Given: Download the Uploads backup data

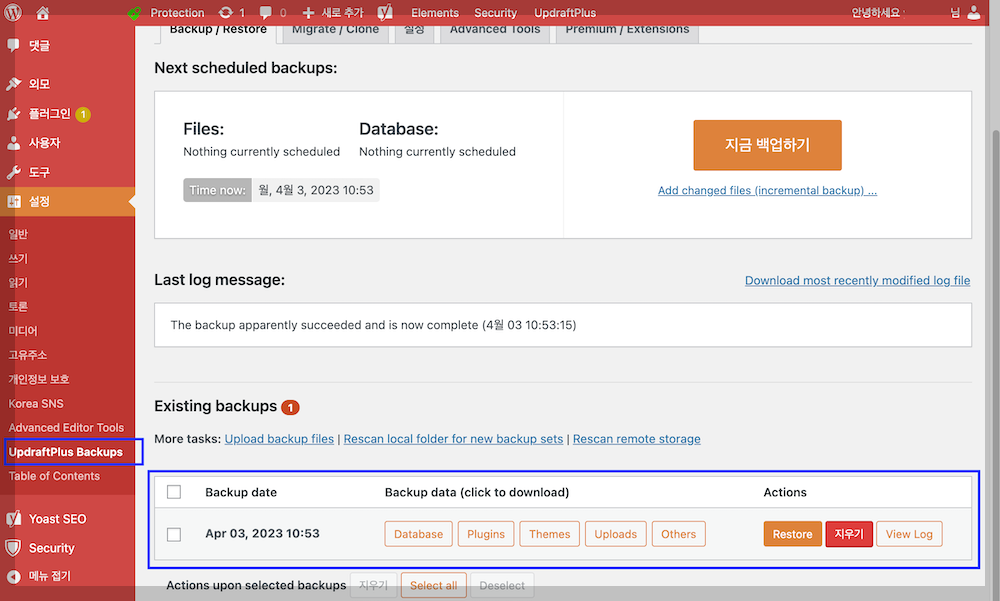Looking at the screenshot, I should tap(615, 534).
